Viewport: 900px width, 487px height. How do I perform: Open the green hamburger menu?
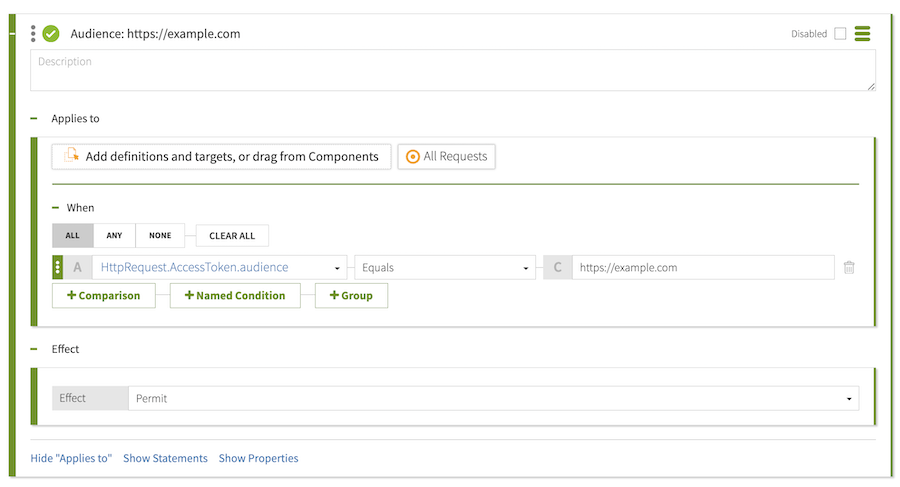862,34
